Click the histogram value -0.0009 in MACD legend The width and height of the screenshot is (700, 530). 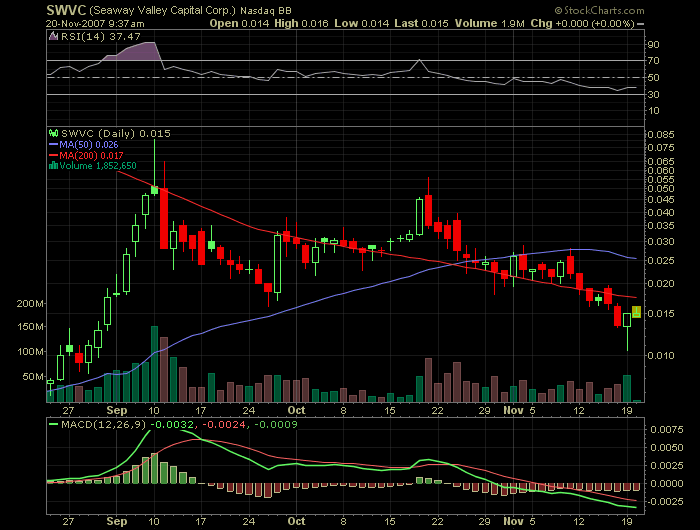click(275, 424)
